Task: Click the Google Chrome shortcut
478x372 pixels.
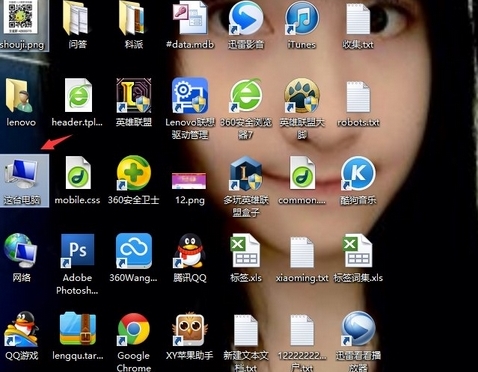Action: 134,329
